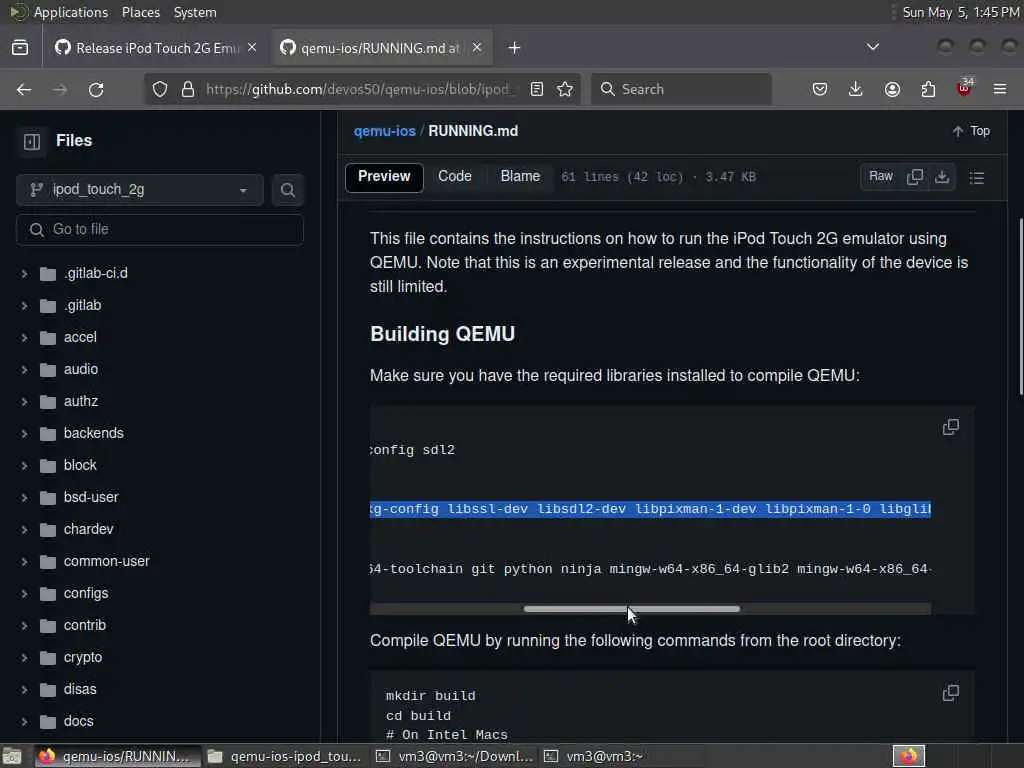Image resolution: width=1024 pixels, height=768 pixels.
Task: Open uBlock Origin extension icon
Action: point(965,88)
